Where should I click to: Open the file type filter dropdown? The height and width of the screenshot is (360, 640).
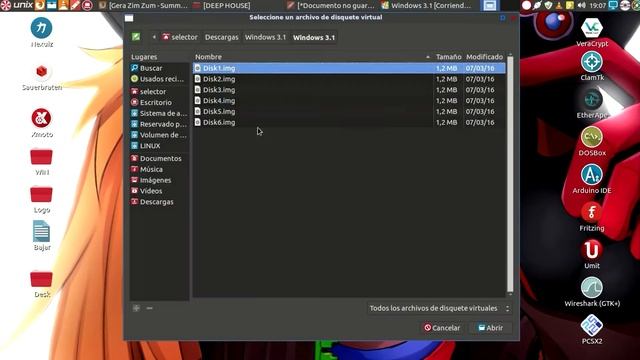point(439,308)
